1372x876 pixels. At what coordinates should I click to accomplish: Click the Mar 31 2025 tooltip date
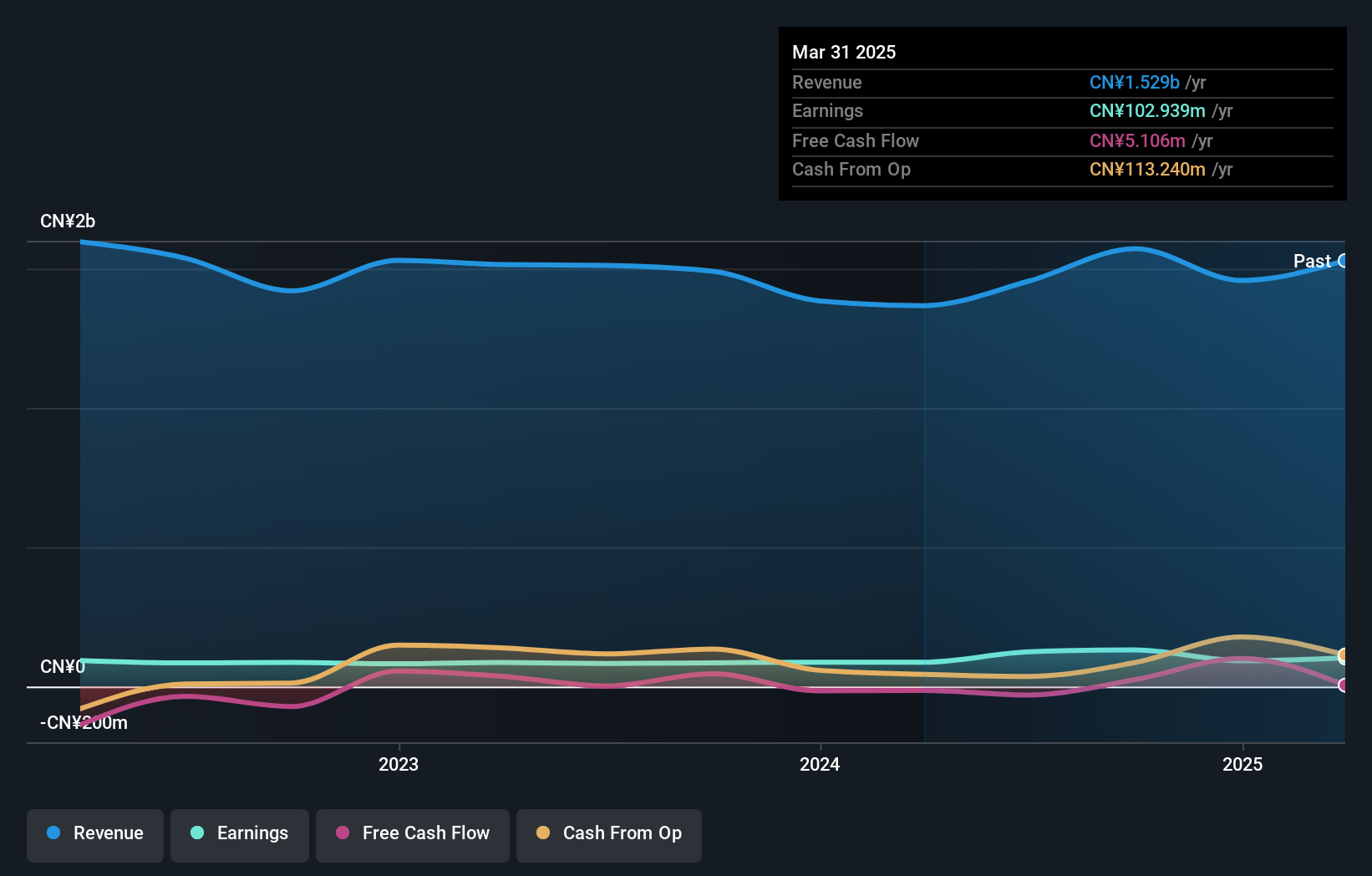tap(844, 52)
